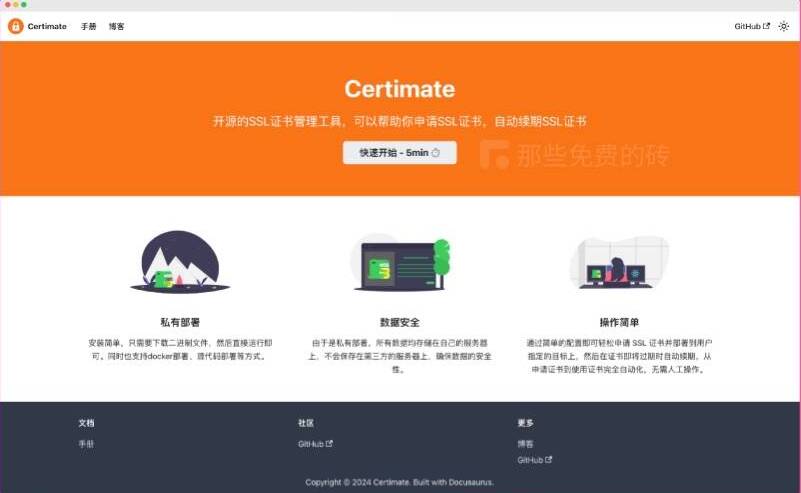
Task: Close the window with the red button
Action: click(8, 5)
